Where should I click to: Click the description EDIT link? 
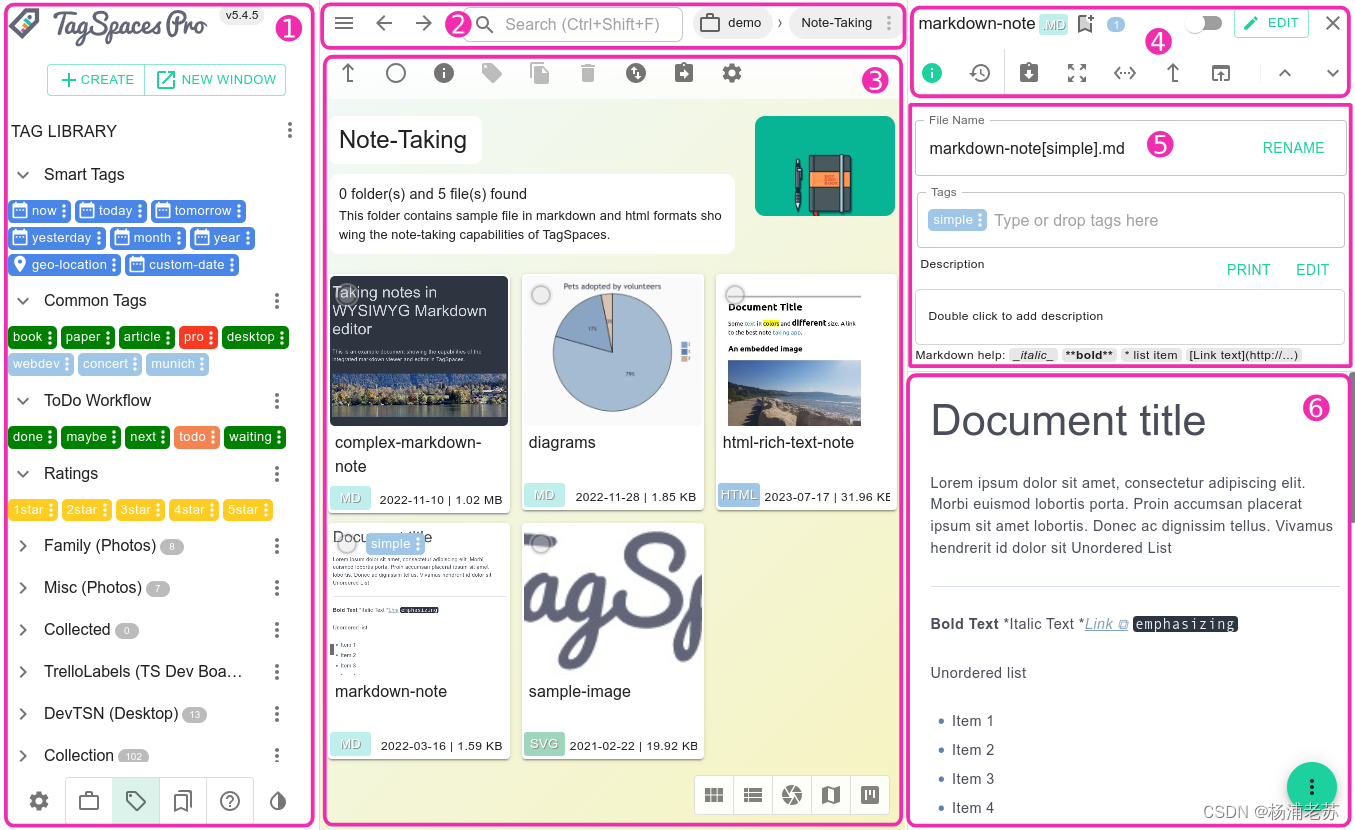1312,270
